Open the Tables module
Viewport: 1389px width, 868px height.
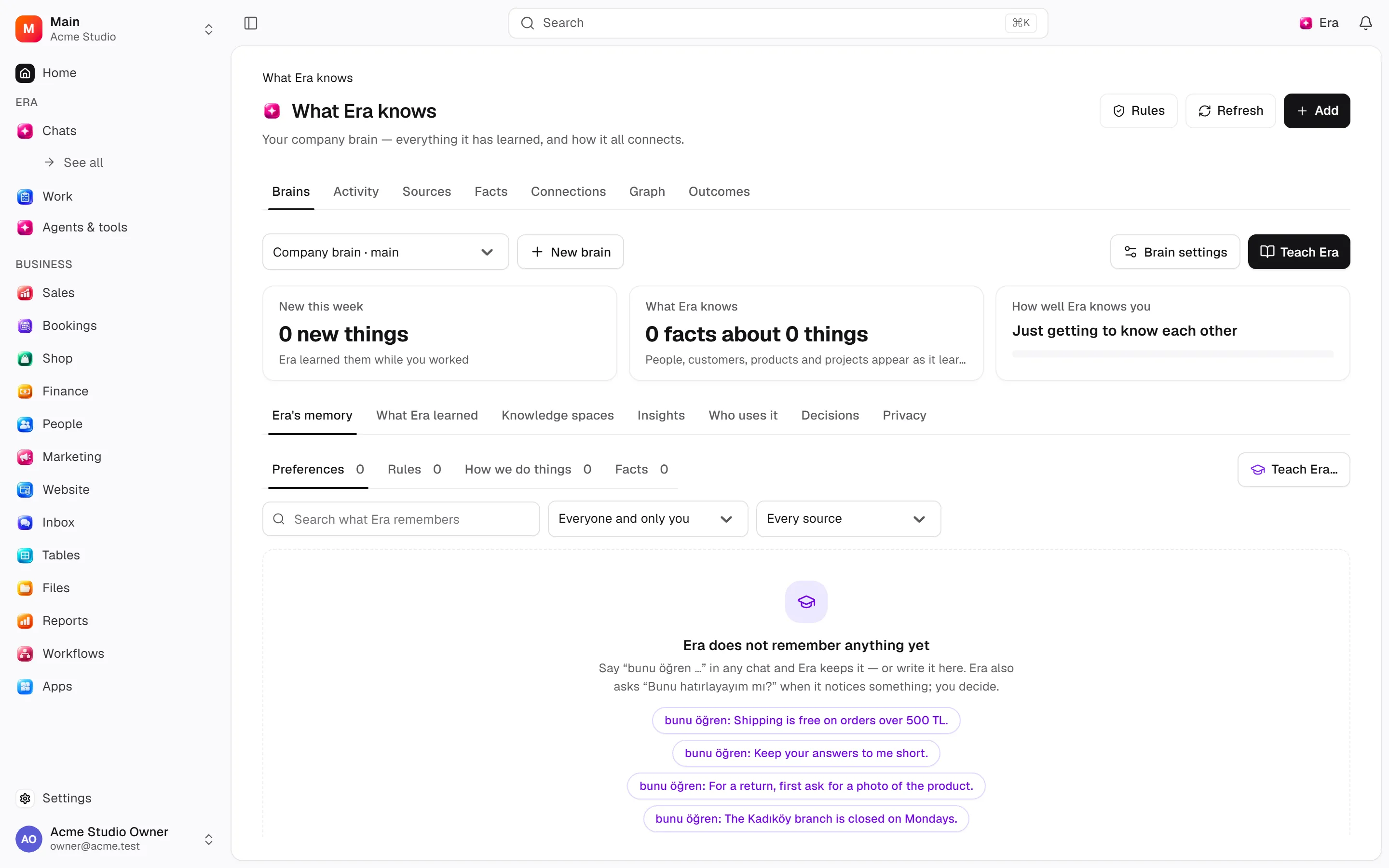(x=115, y=555)
